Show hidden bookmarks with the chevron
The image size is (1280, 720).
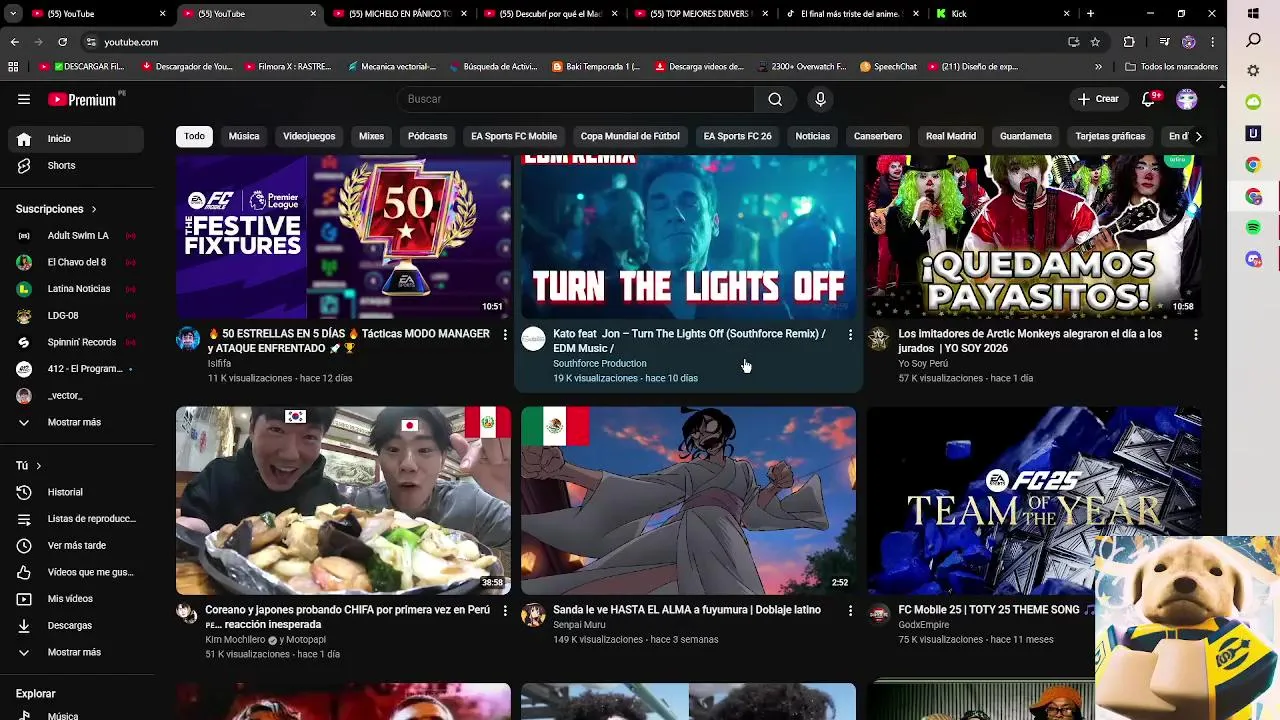(1098, 67)
